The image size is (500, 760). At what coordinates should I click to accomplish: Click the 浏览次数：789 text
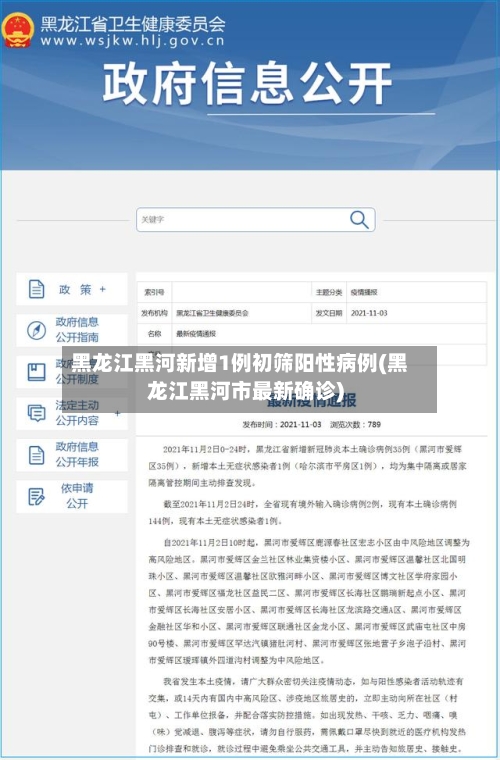[356, 425]
